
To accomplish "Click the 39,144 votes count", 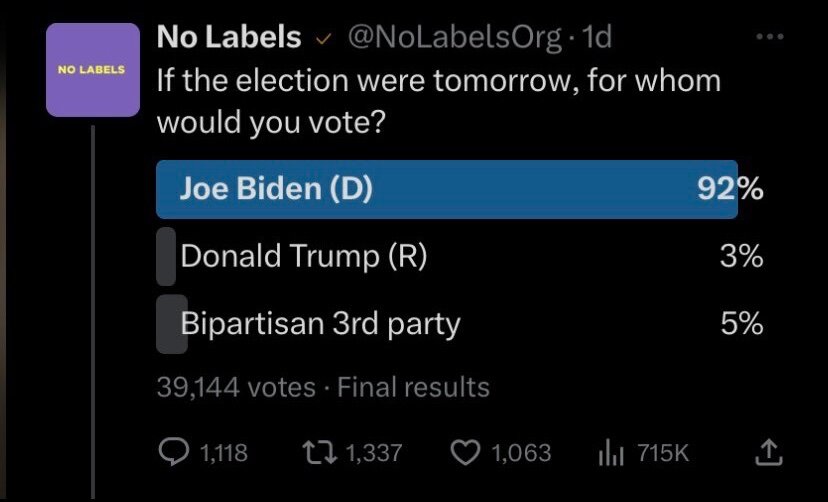I will click(x=235, y=387).
